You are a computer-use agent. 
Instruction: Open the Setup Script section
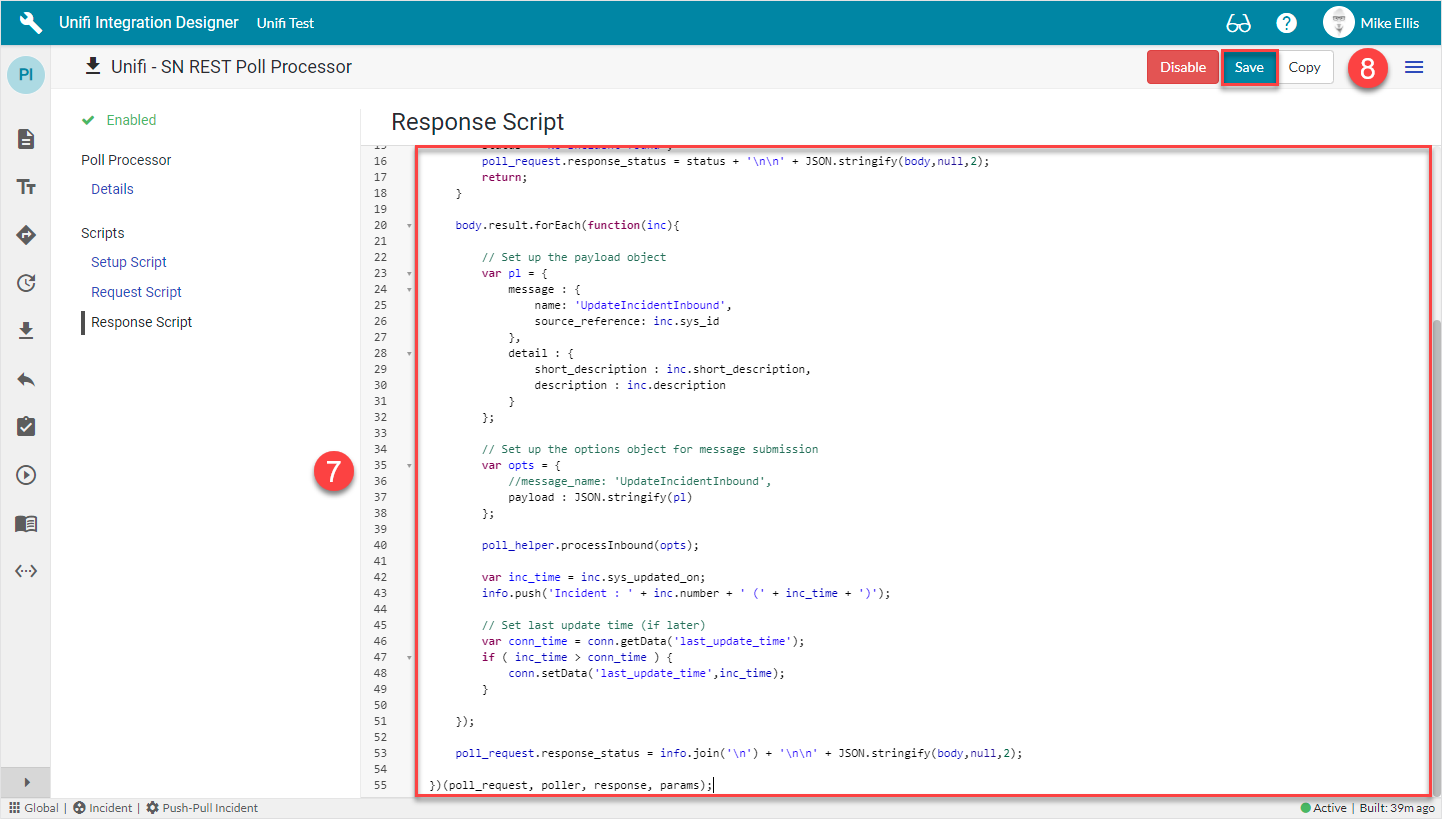coord(129,262)
